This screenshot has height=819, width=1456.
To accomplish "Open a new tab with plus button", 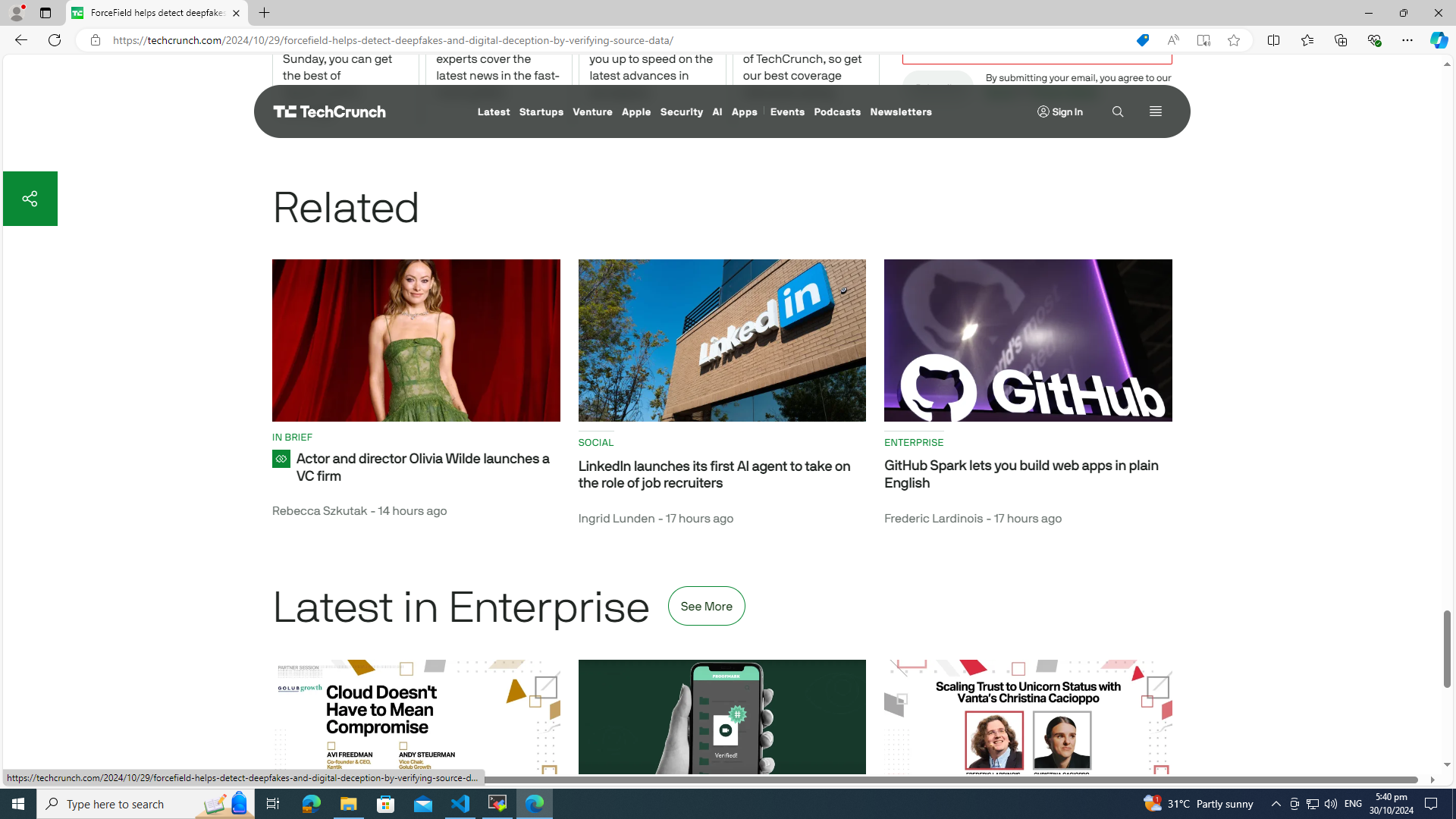I will [264, 13].
